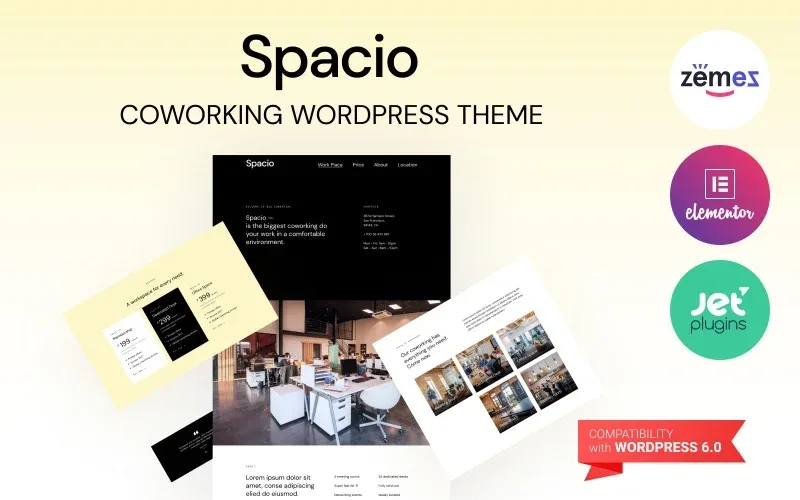The image size is (800, 500).
Task: Click 'A workspace for every need' heading
Action: point(155,291)
